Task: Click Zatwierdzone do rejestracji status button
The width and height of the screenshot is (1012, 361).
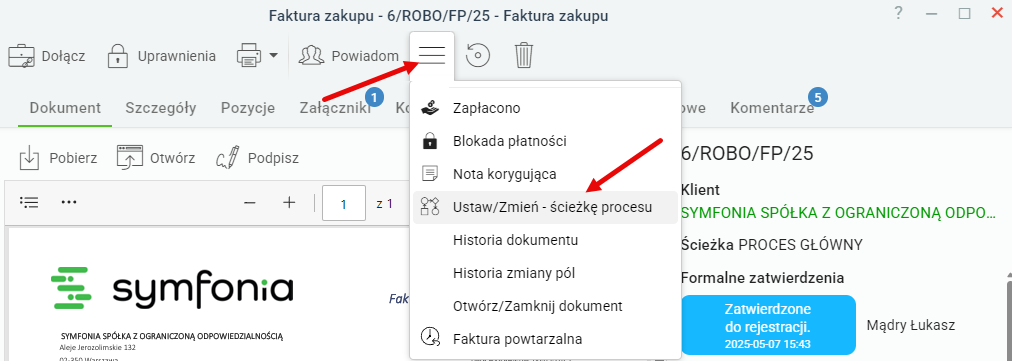Action: tap(768, 325)
